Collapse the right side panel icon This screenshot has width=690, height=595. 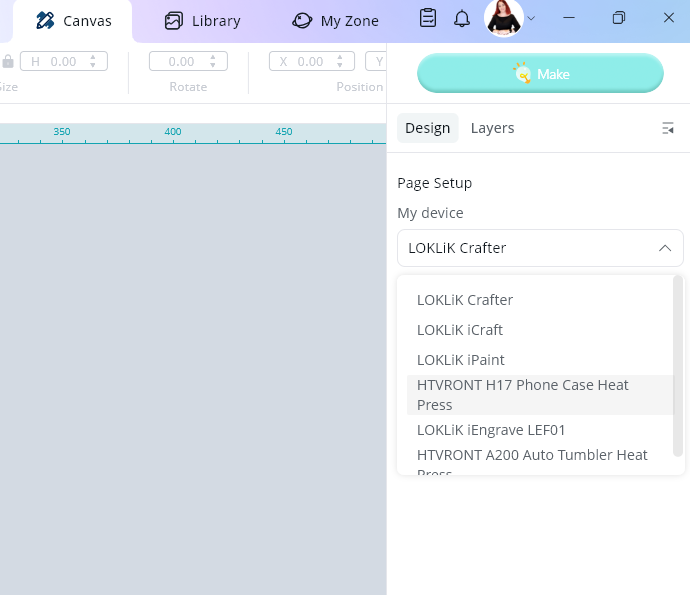(x=668, y=128)
